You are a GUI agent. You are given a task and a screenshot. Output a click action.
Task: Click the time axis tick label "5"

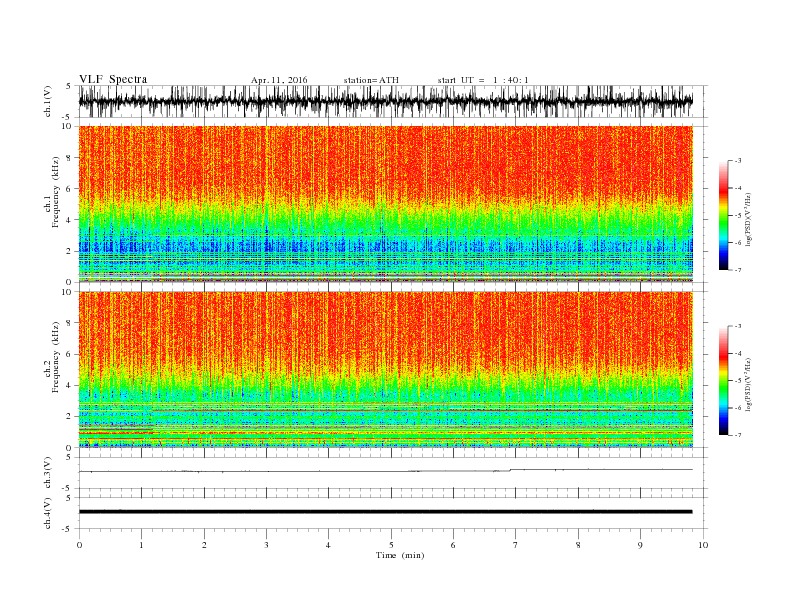391,545
